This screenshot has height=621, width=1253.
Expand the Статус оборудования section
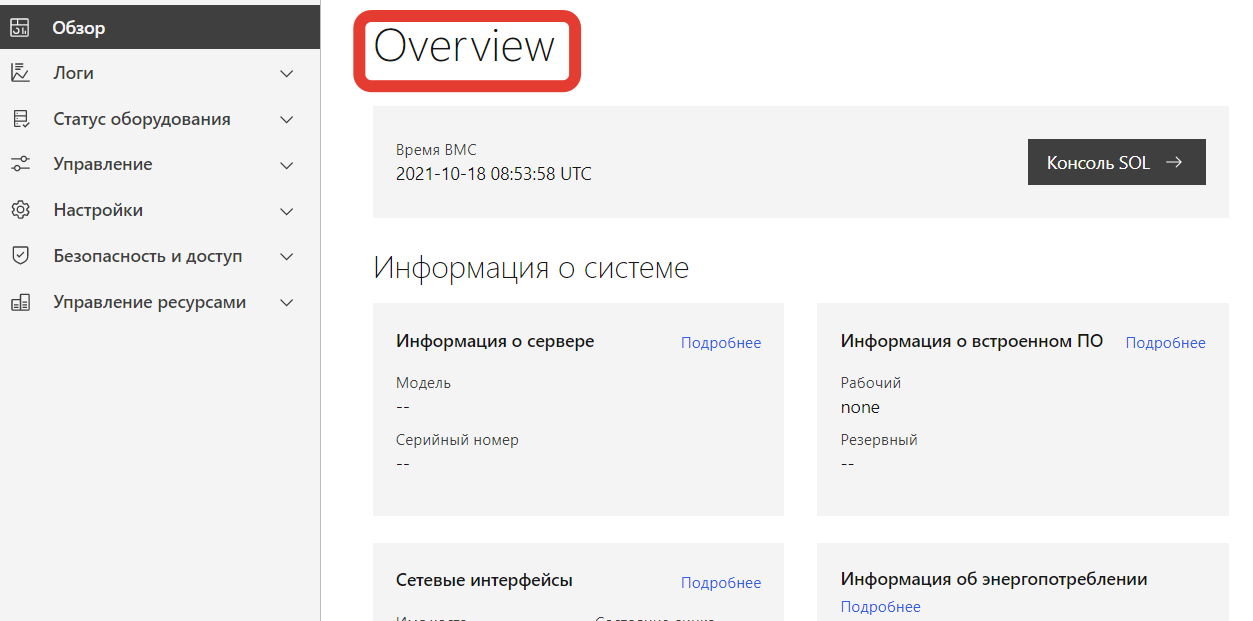(287, 118)
